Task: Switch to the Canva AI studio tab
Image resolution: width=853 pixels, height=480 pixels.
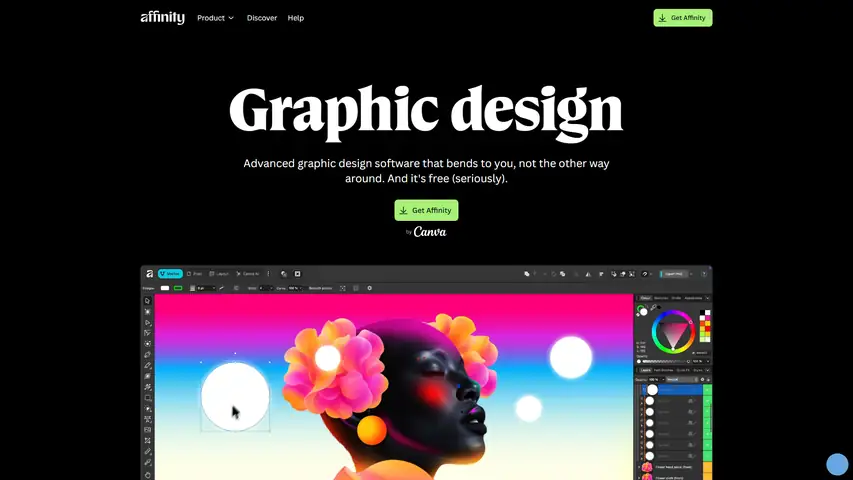Action: click(x=248, y=274)
